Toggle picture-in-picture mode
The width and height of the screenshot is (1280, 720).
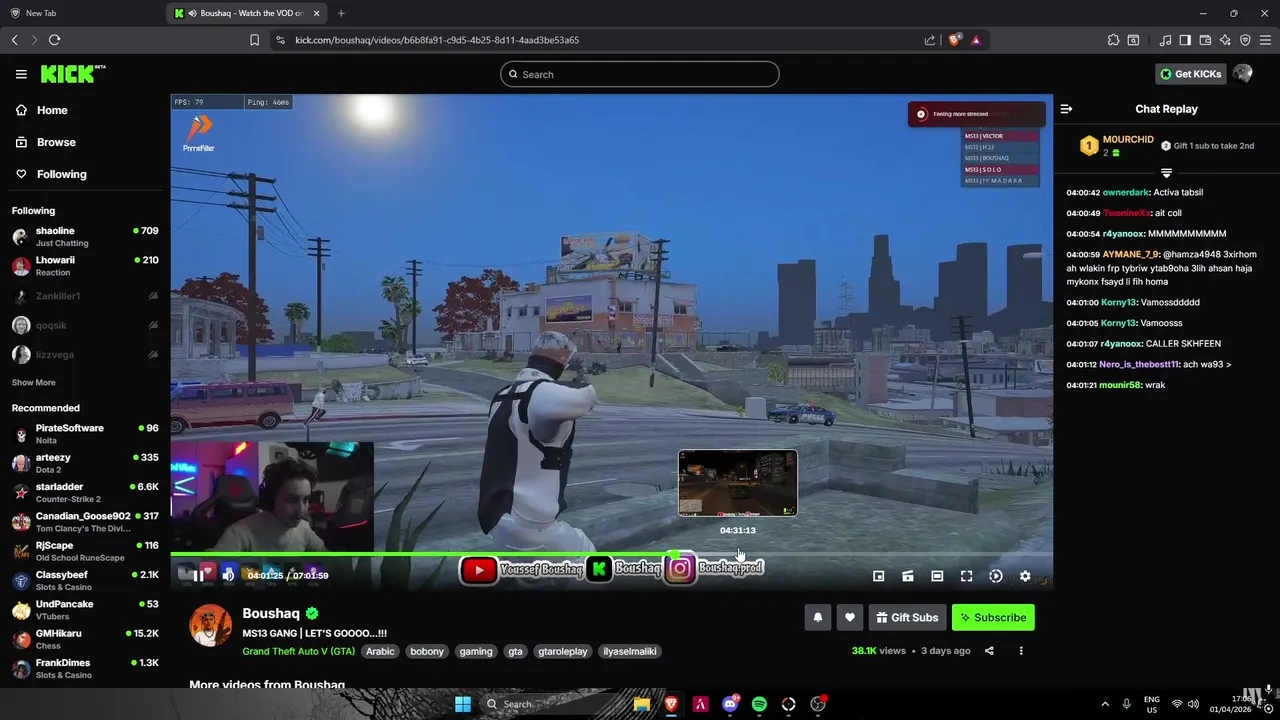(879, 576)
